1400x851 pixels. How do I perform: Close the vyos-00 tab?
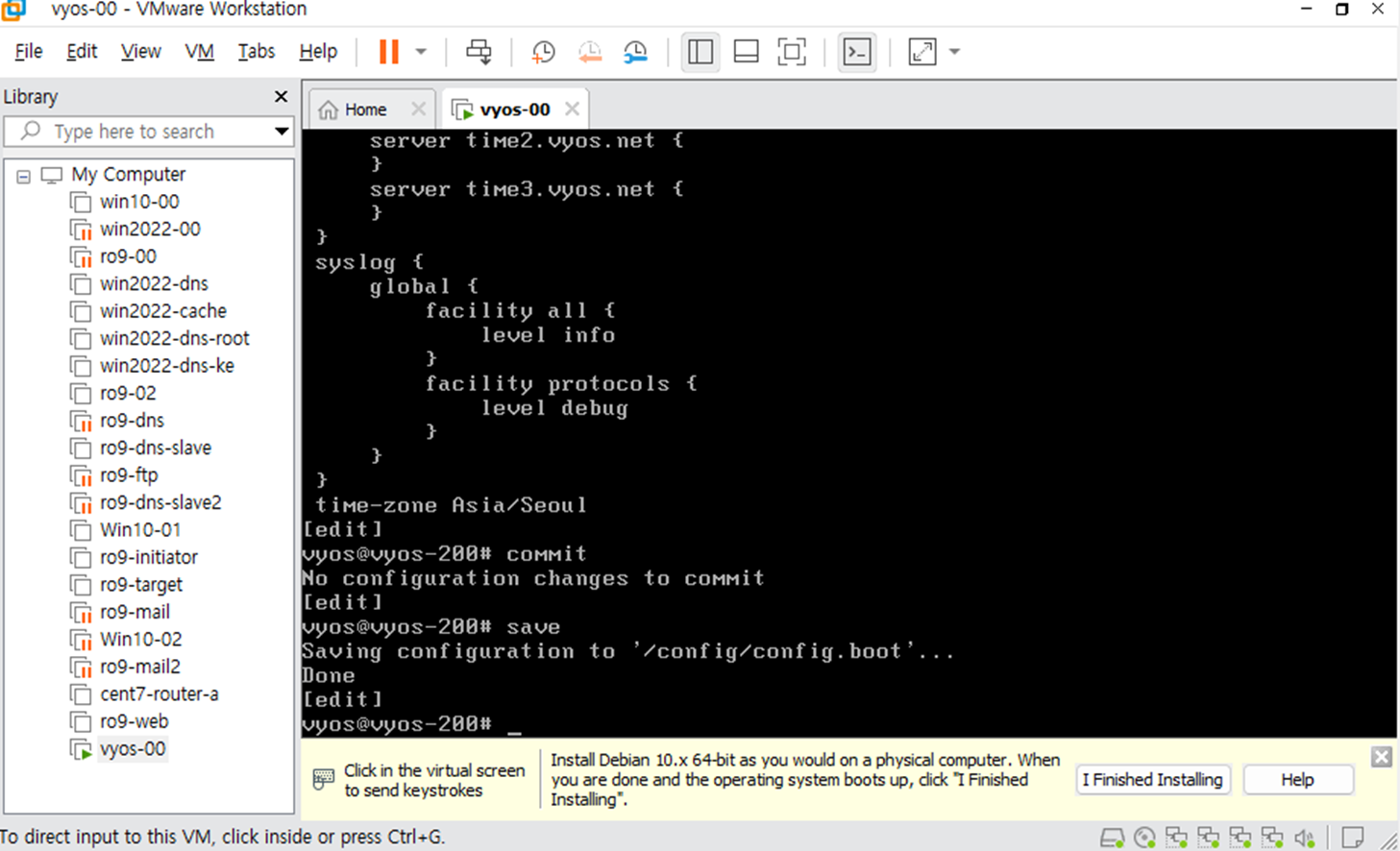pos(572,109)
